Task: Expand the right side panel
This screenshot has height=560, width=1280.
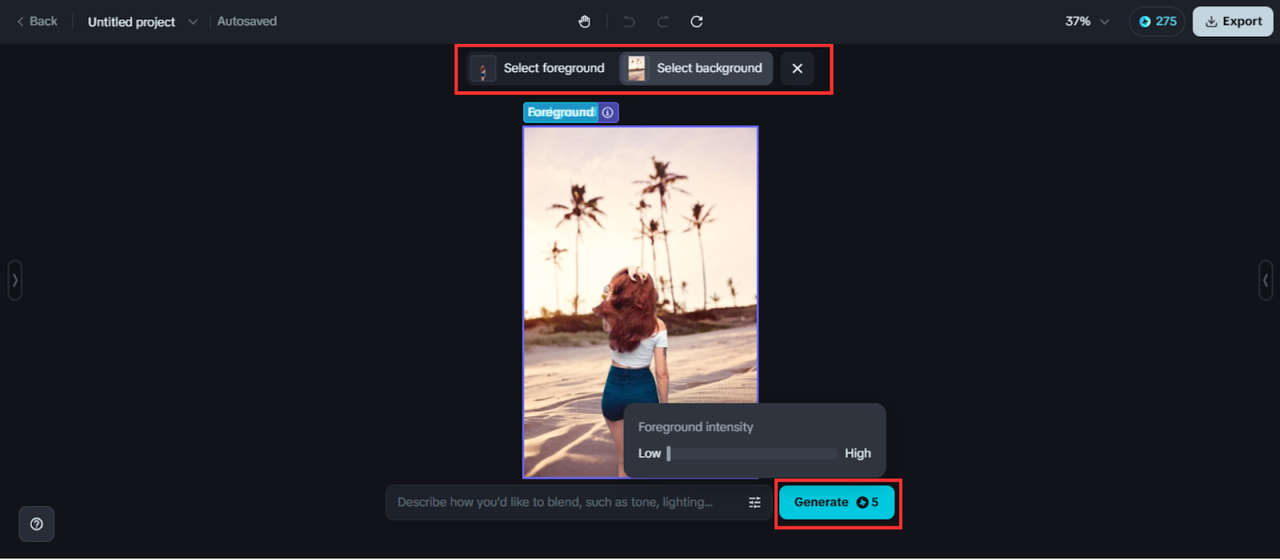Action: (x=1266, y=280)
